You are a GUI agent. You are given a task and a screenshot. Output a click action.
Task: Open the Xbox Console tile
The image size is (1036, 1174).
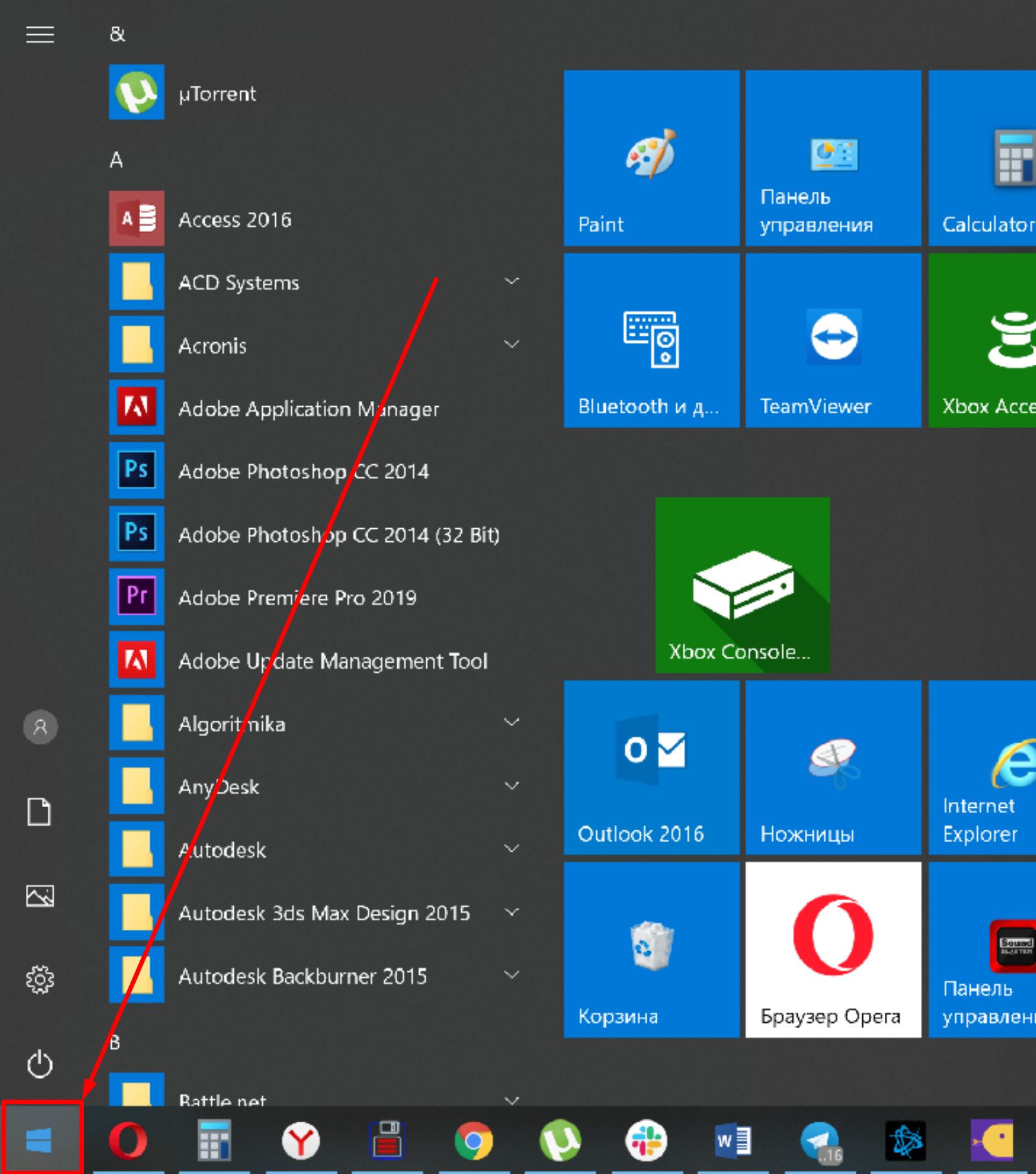pyautogui.click(x=742, y=585)
